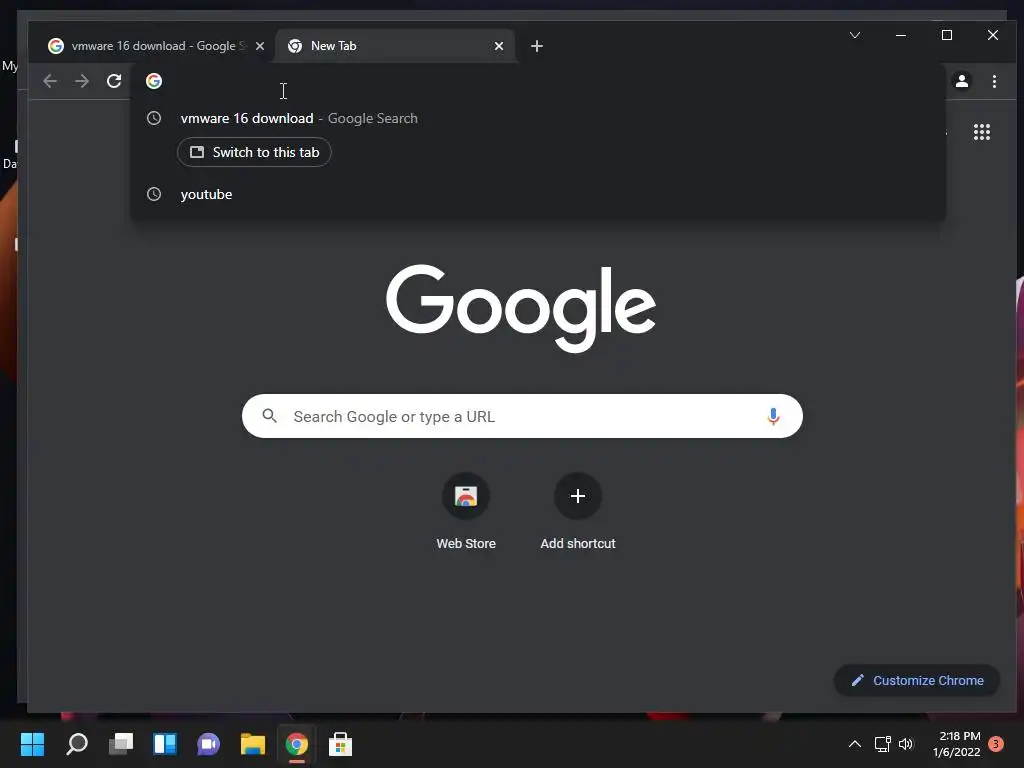Screen dimensions: 1024x768
Task: Reload the current page
Action: (114, 81)
